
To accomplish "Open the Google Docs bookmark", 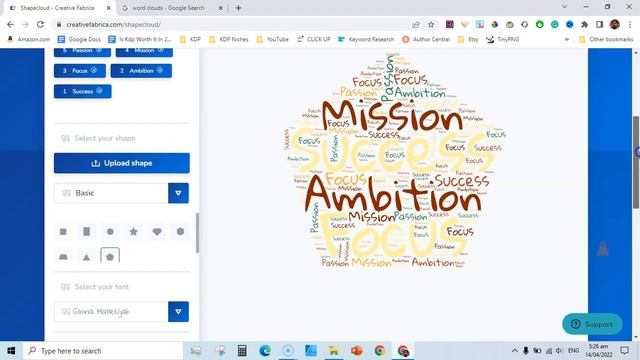I will (80, 39).
